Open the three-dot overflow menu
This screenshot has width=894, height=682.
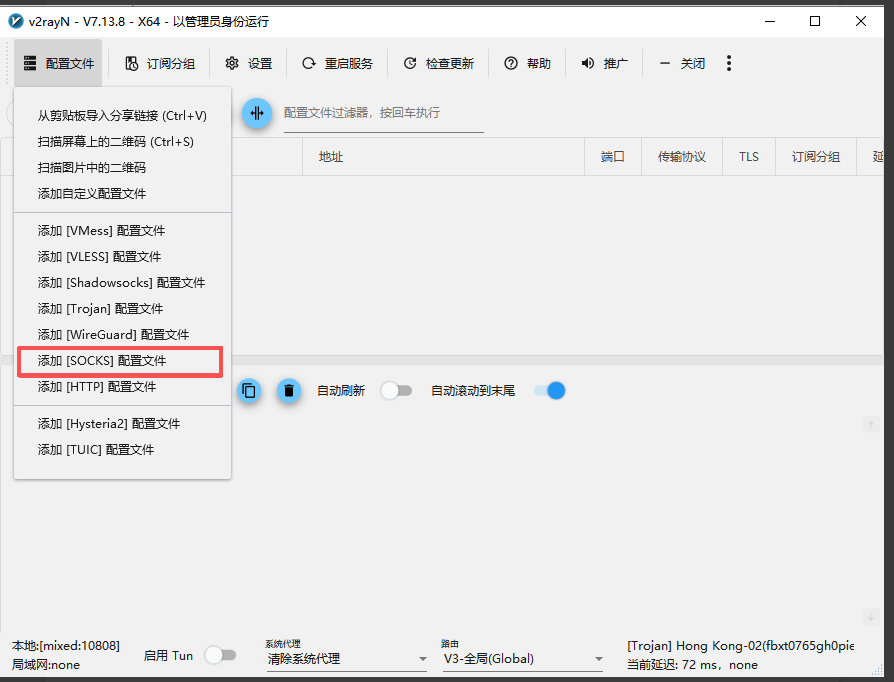point(729,63)
